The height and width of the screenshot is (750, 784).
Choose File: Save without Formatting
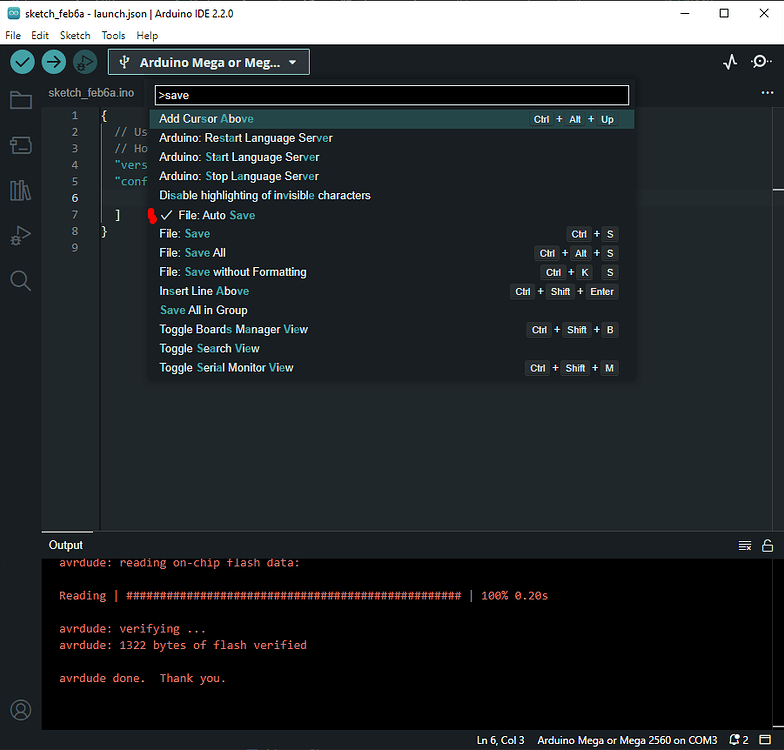[x=392, y=272]
